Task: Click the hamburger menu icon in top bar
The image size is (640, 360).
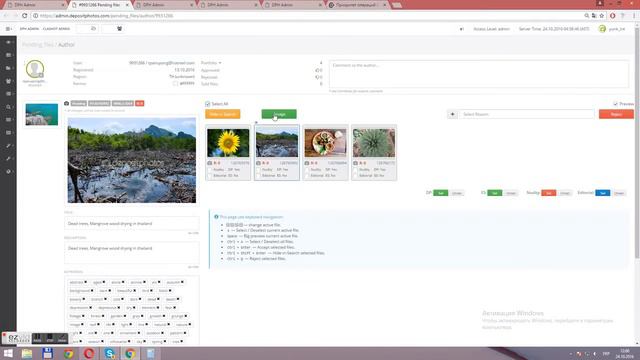Action: pos(8,29)
